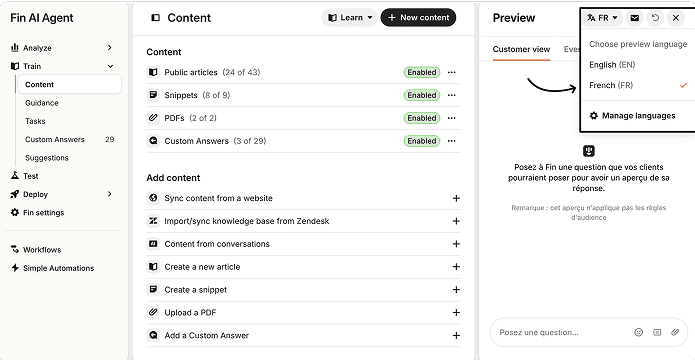Open the Learn dropdown
The width and height of the screenshot is (695, 360).
coord(350,18)
